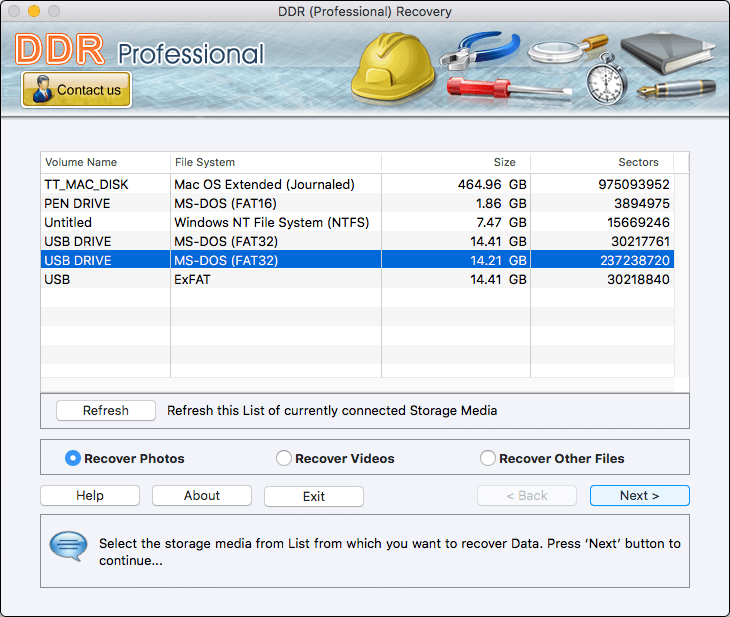The height and width of the screenshot is (617, 730).
Task: Open the About dialog
Action: (x=202, y=495)
